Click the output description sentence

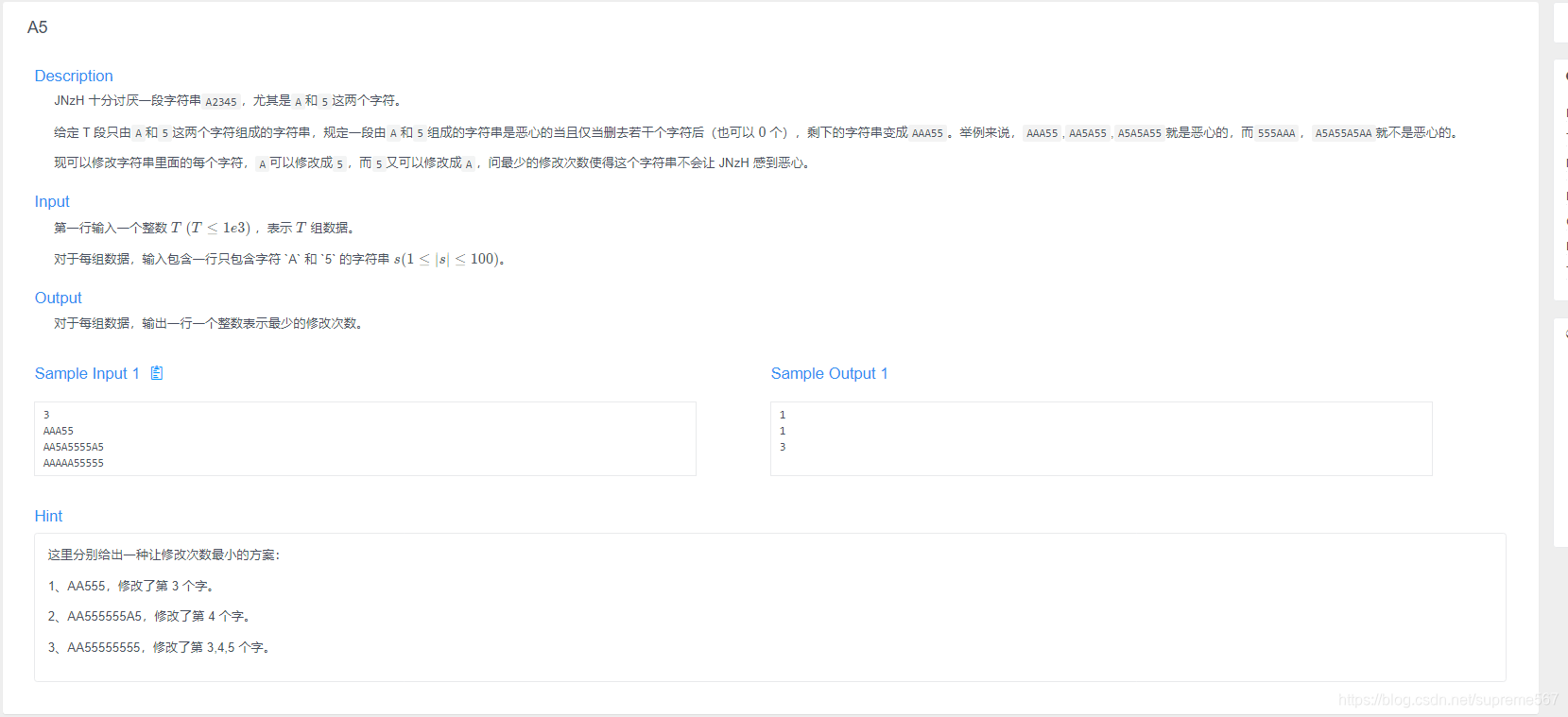tap(209, 323)
